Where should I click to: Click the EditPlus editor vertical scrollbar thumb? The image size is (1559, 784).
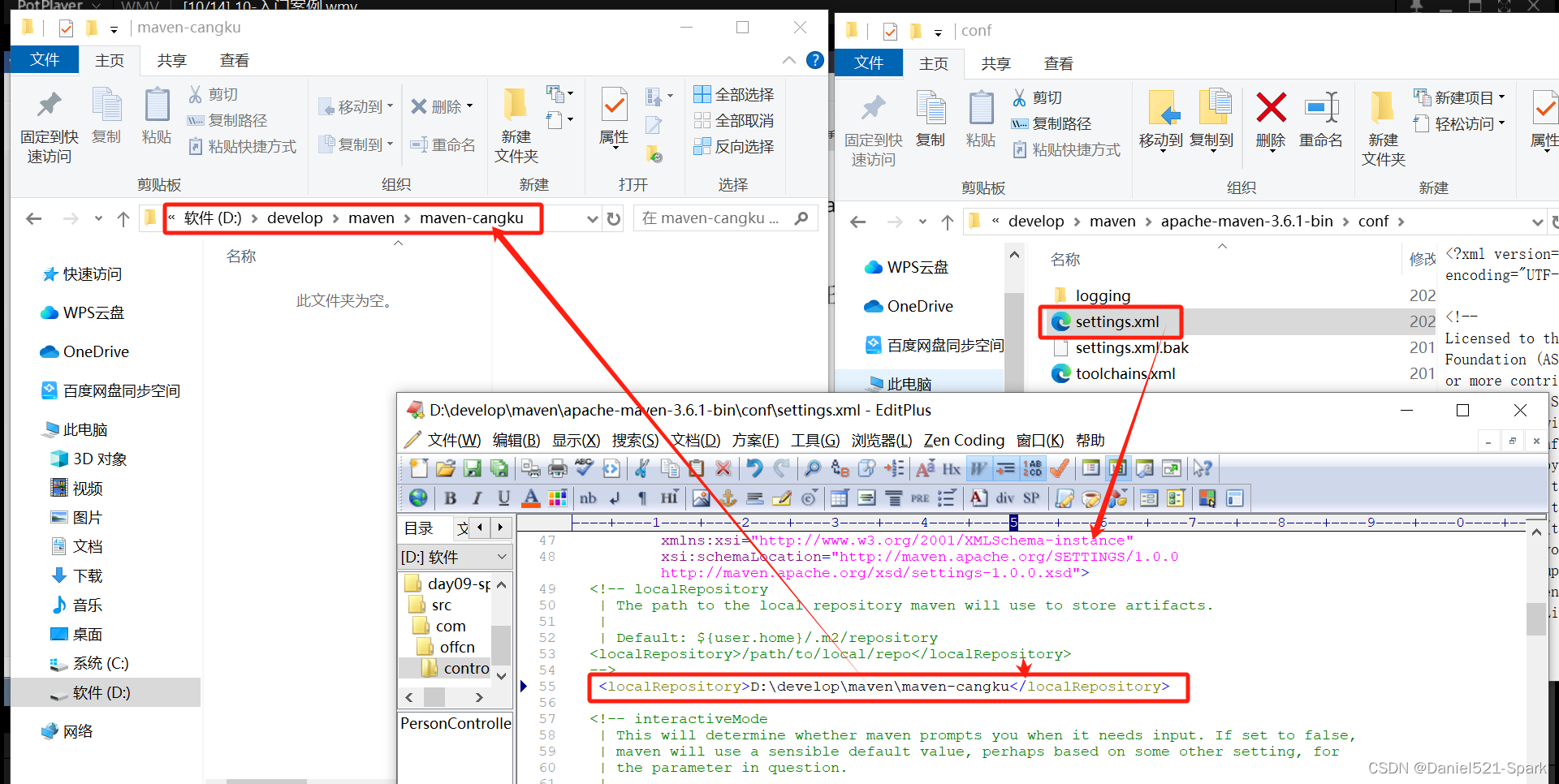1536,618
